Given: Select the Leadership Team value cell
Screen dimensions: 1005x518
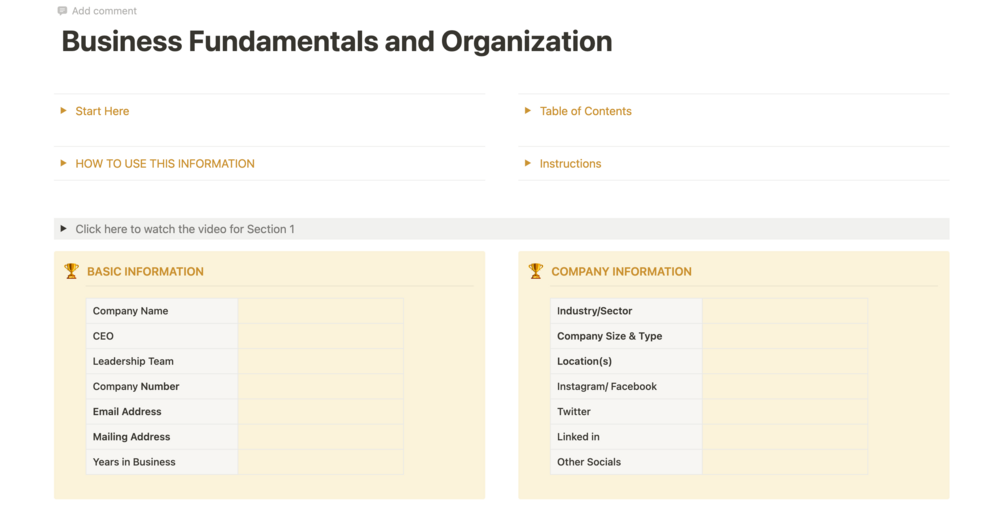Looking at the screenshot, I should click(x=320, y=361).
